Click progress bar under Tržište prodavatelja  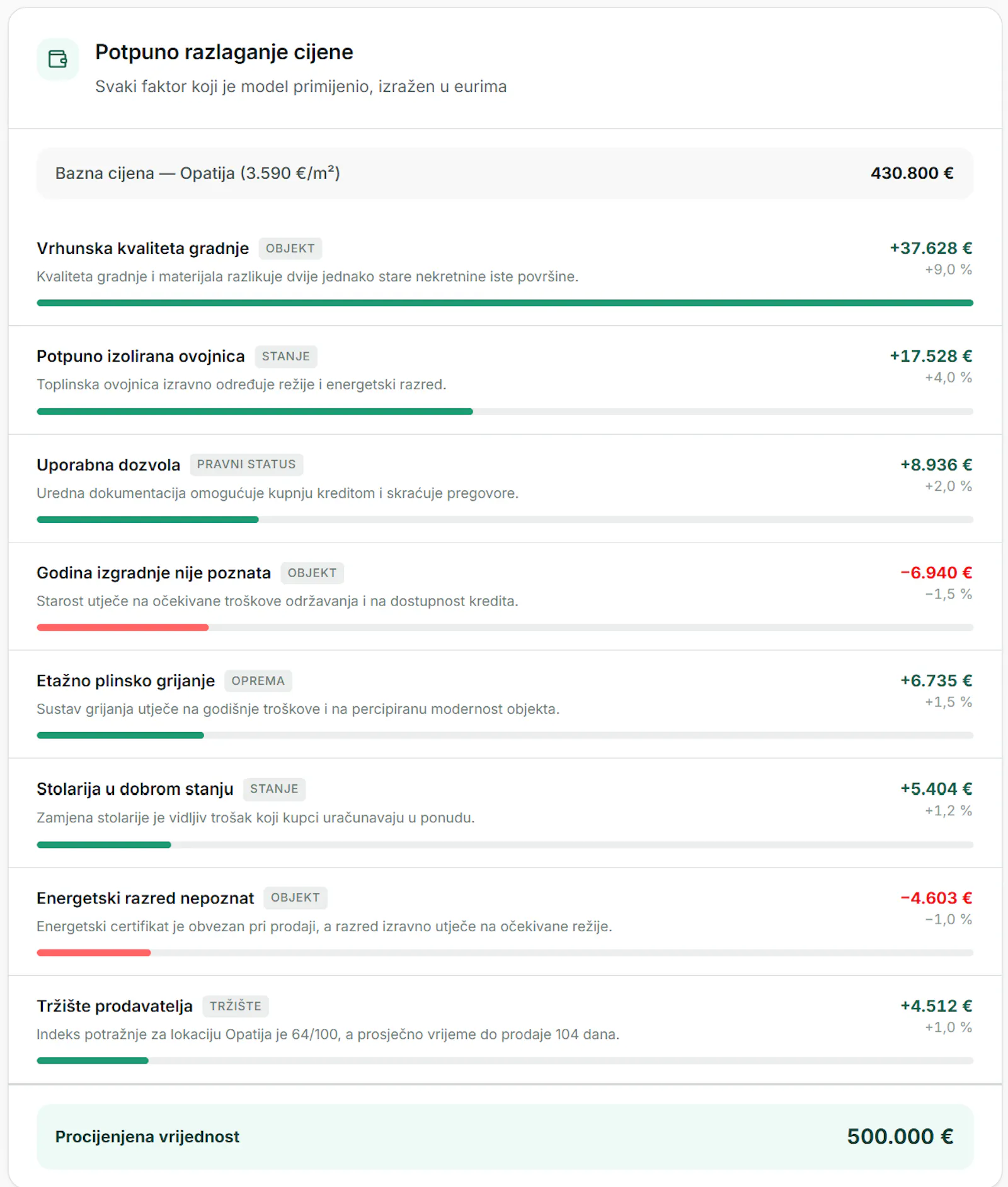[x=505, y=1061]
